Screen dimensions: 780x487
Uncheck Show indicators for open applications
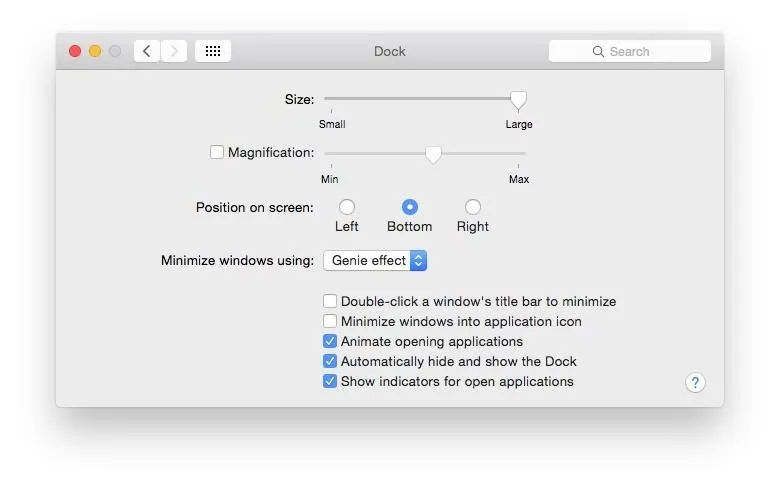click(330, 381)
